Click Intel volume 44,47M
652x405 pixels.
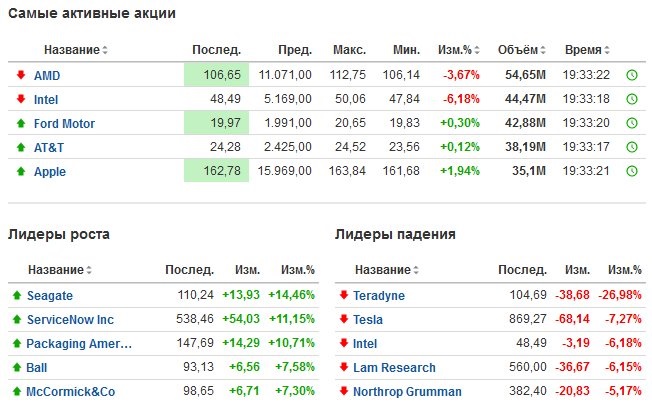point(525,99)
